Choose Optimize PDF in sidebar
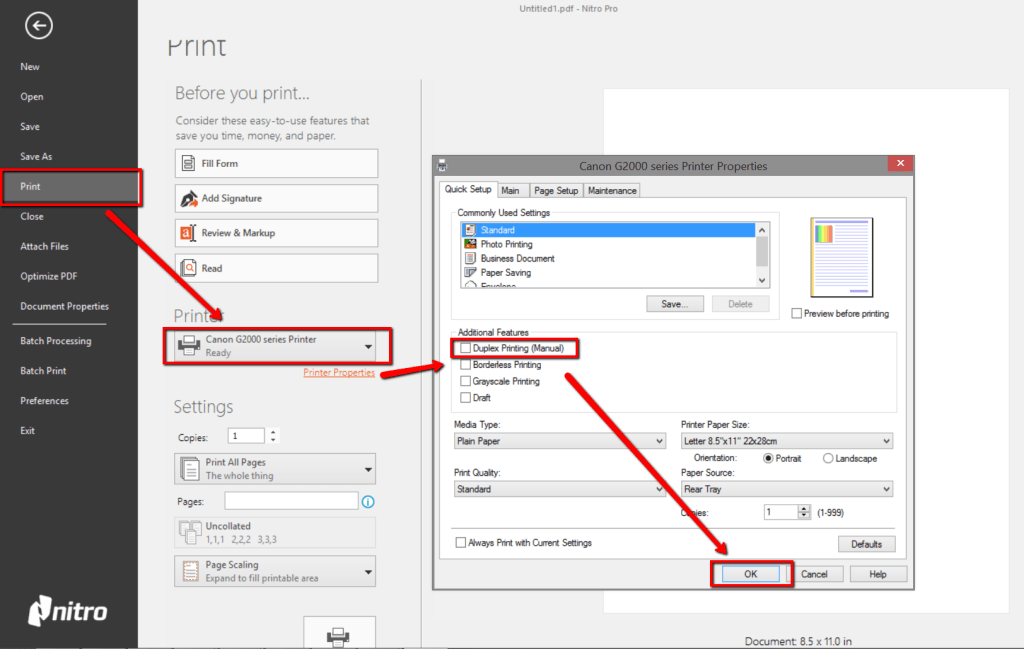This screenshot has height=649, width=1024. point(49,276)
